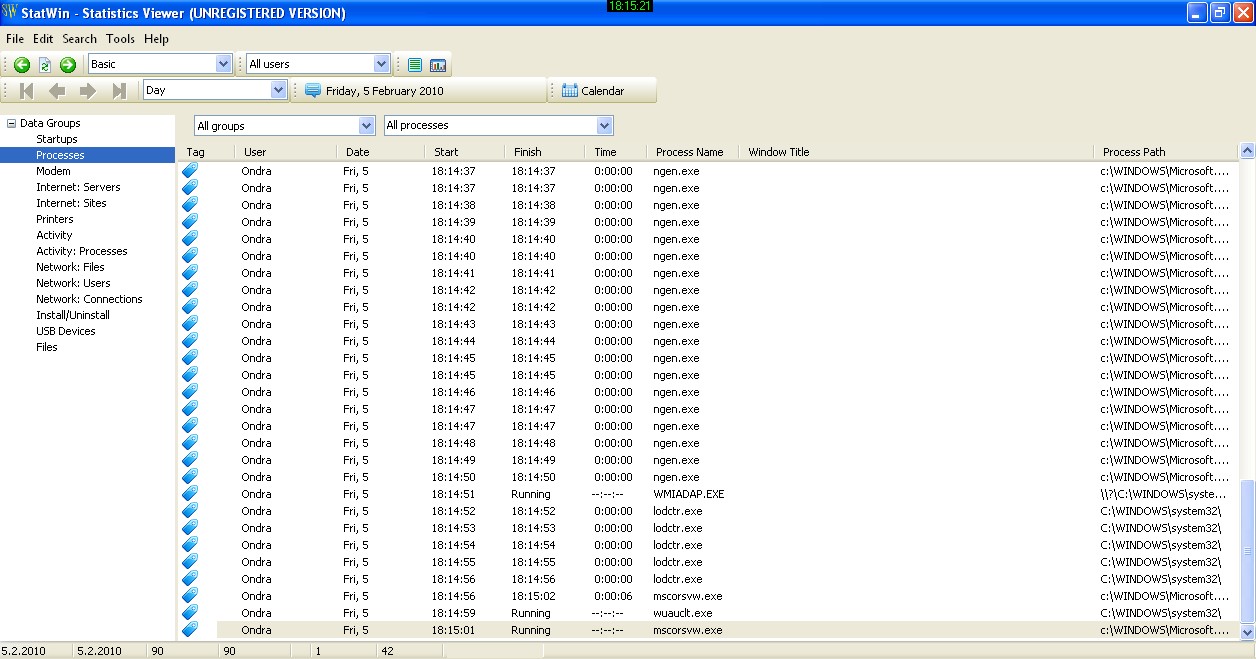Expand the All processes filter dropdown

tap(604, 126)
